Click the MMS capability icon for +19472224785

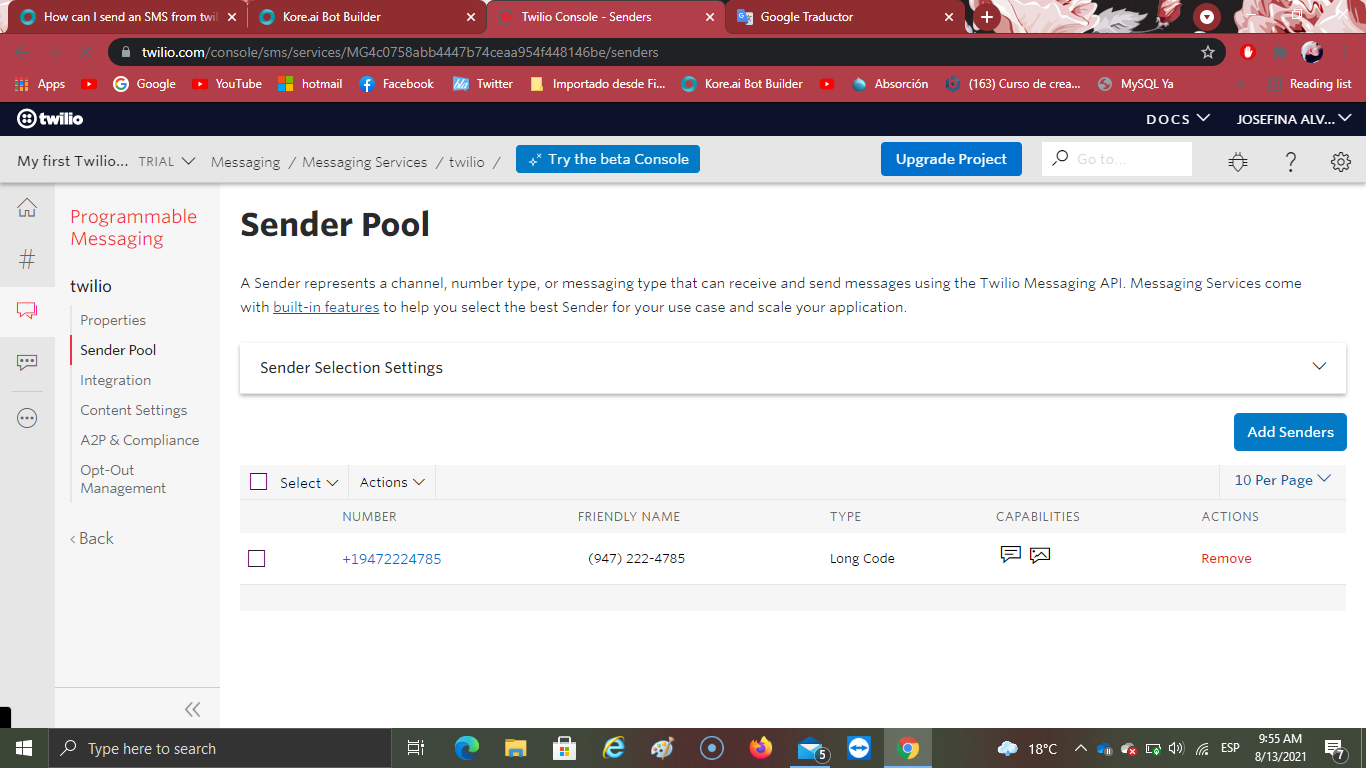tap(1040, 554)
